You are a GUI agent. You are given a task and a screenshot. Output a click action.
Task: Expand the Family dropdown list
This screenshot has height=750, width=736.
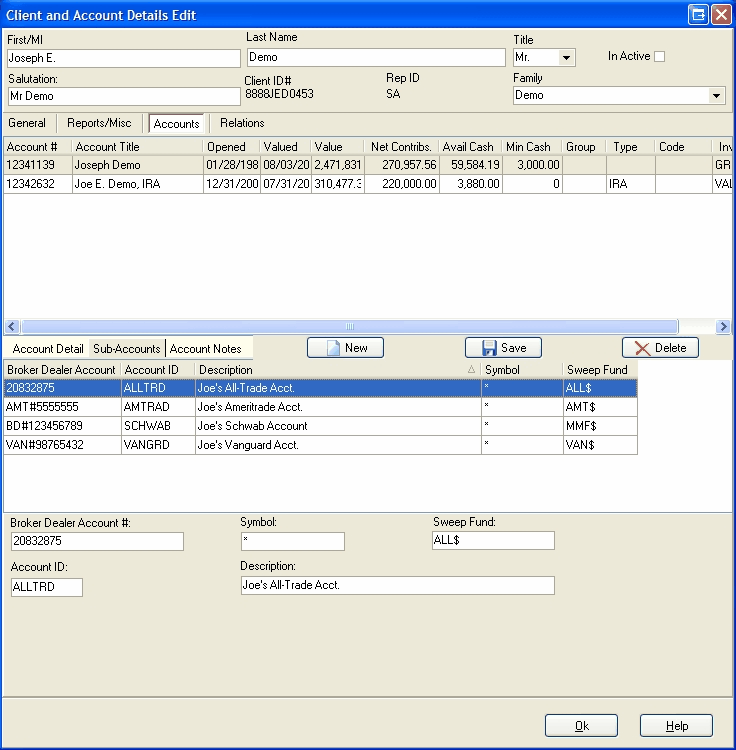[716, 96]
